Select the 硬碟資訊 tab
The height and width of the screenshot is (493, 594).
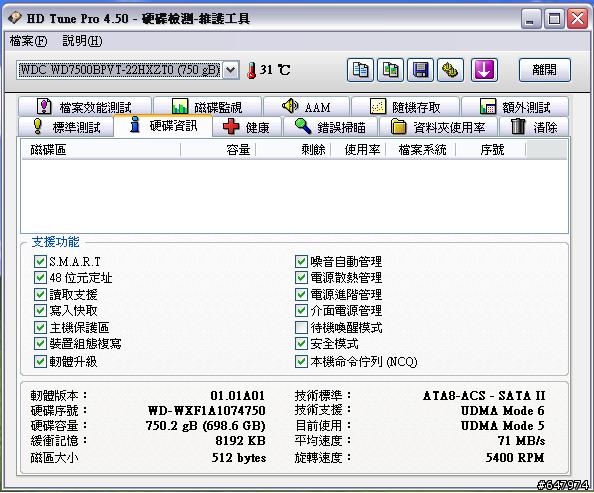pyautogui.click(x=163, y=125)
